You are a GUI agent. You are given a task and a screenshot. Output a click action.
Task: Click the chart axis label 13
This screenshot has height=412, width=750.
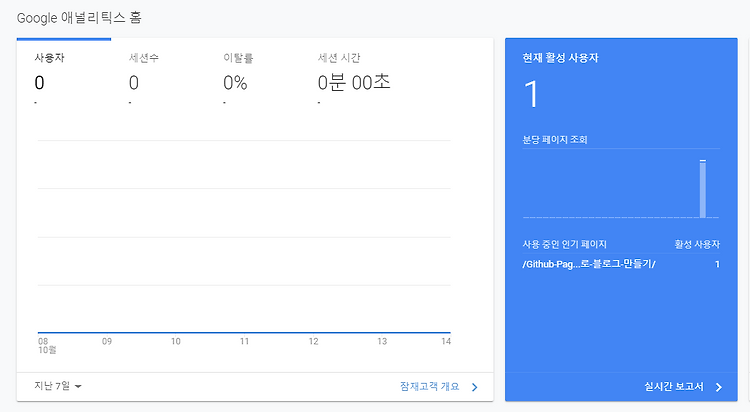pos(382,341)
